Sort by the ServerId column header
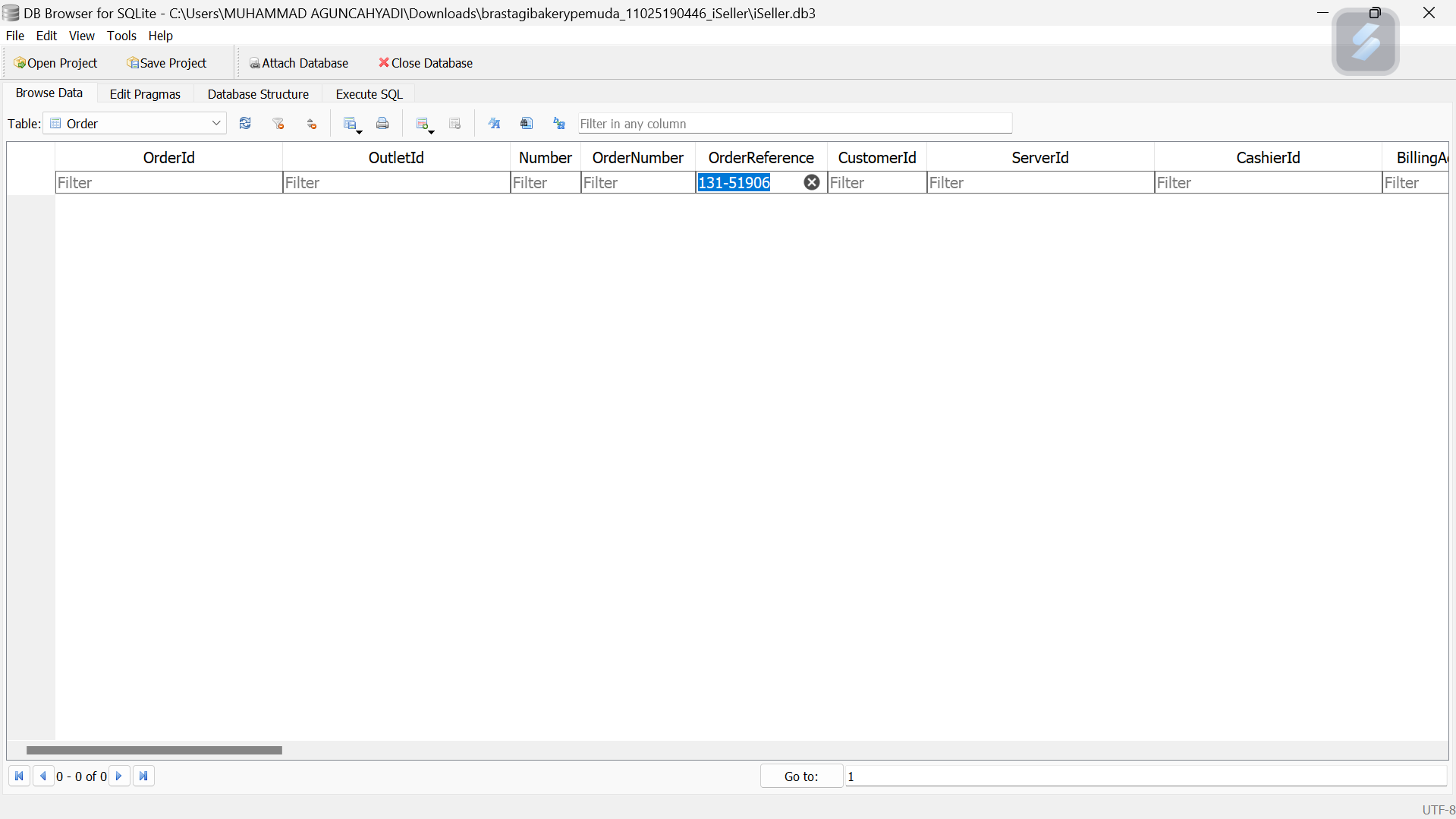The width and height of the screenshot is (1456, 819). pos(1040,158)
